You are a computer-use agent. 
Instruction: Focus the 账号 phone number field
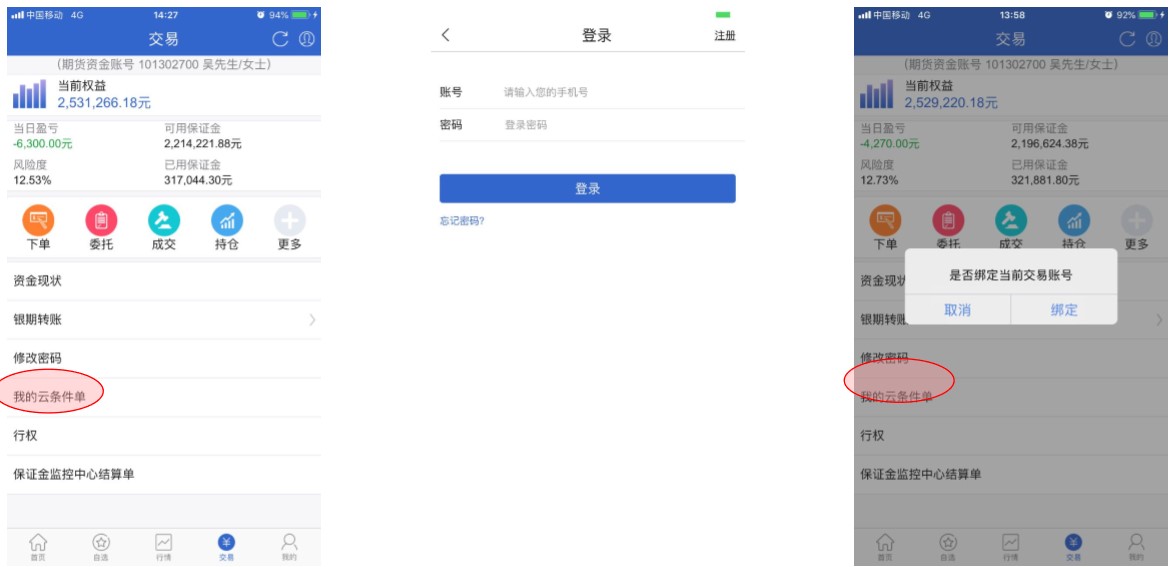[x=620, y=92]
